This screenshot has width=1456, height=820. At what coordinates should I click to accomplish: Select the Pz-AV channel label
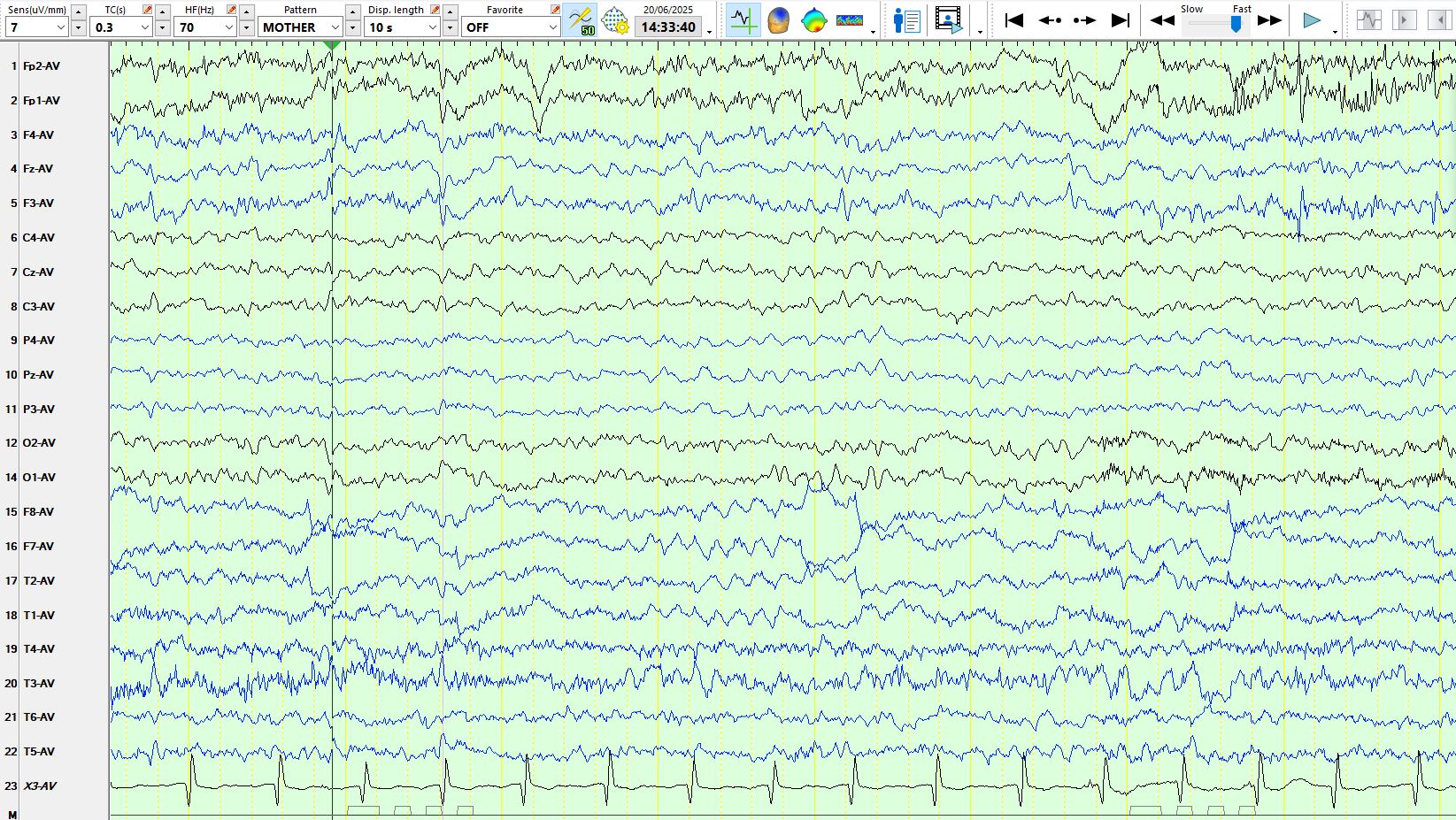point(38,375)
